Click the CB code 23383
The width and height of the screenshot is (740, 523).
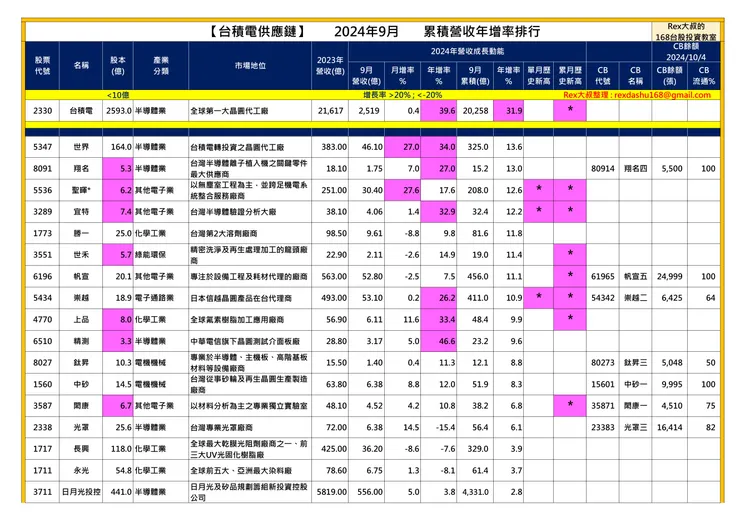tap(603, 427)
